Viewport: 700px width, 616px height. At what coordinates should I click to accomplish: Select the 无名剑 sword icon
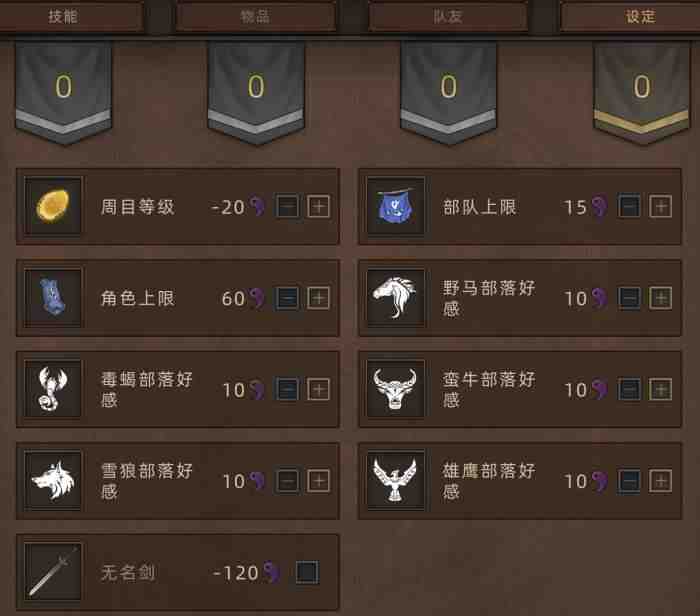point(53,572)
